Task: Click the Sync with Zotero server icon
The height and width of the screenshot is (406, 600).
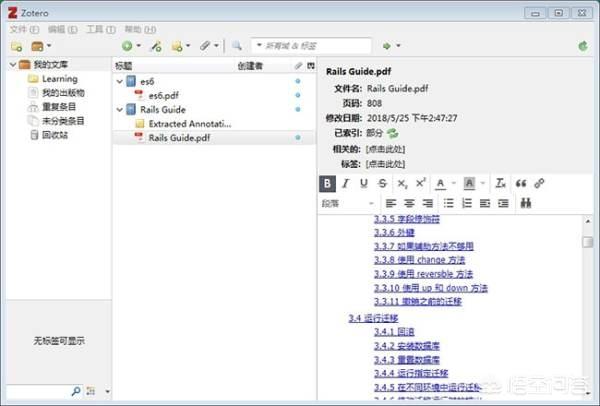Action: pyautogui.click(x=583, y=46)
